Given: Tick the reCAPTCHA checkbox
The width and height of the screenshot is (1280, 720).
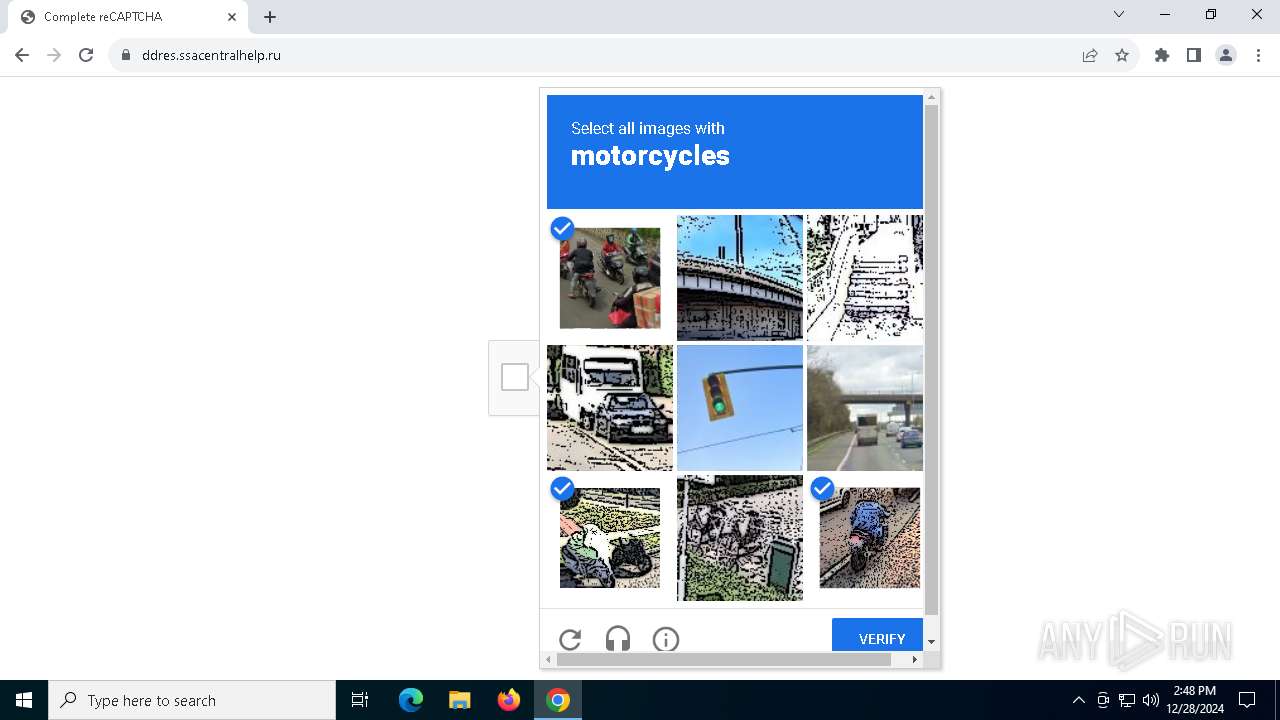Looking at the screenshot, I should click(x=515, y=377).
